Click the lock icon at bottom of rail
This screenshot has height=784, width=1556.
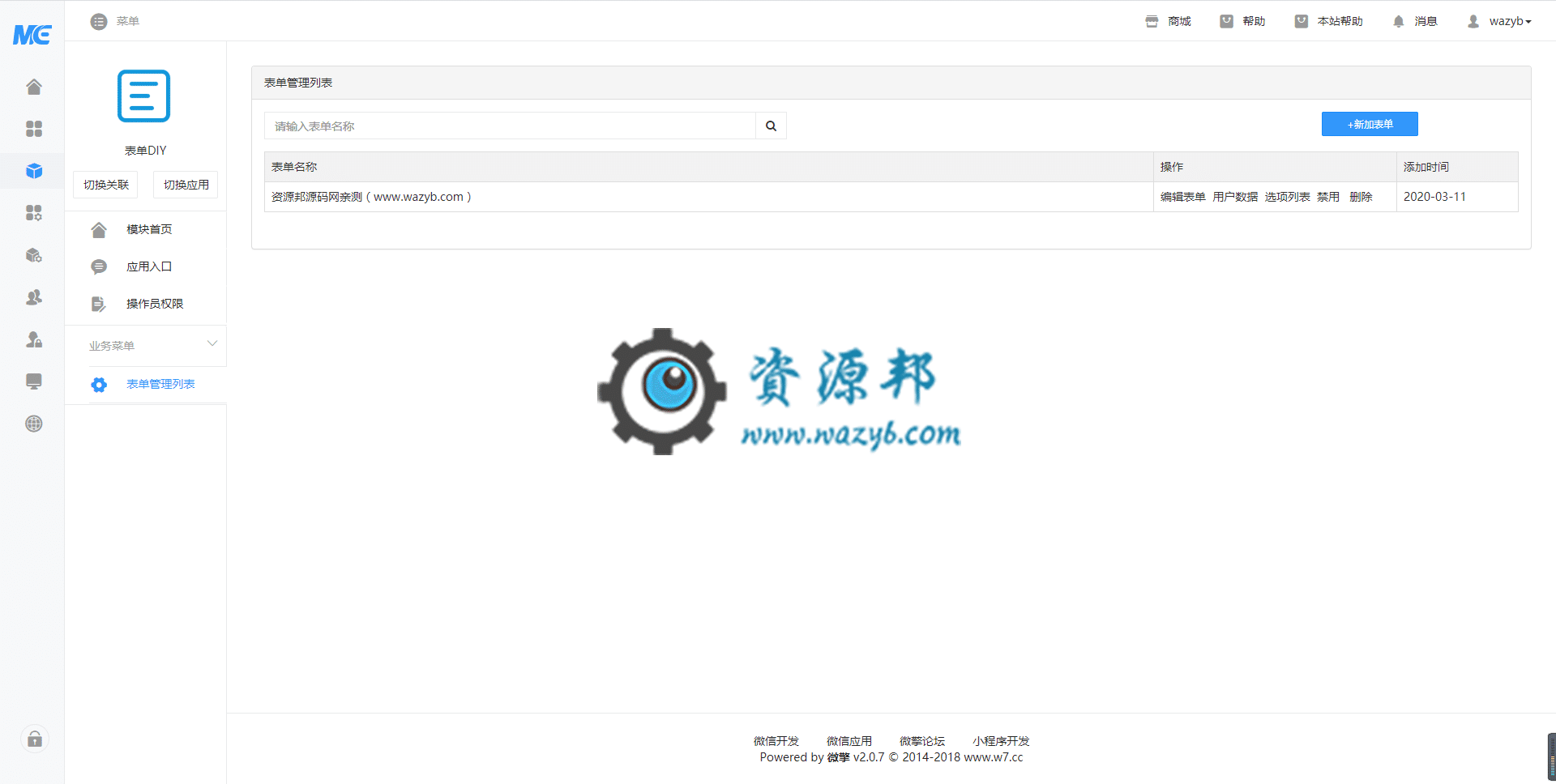tap(35, 739)
